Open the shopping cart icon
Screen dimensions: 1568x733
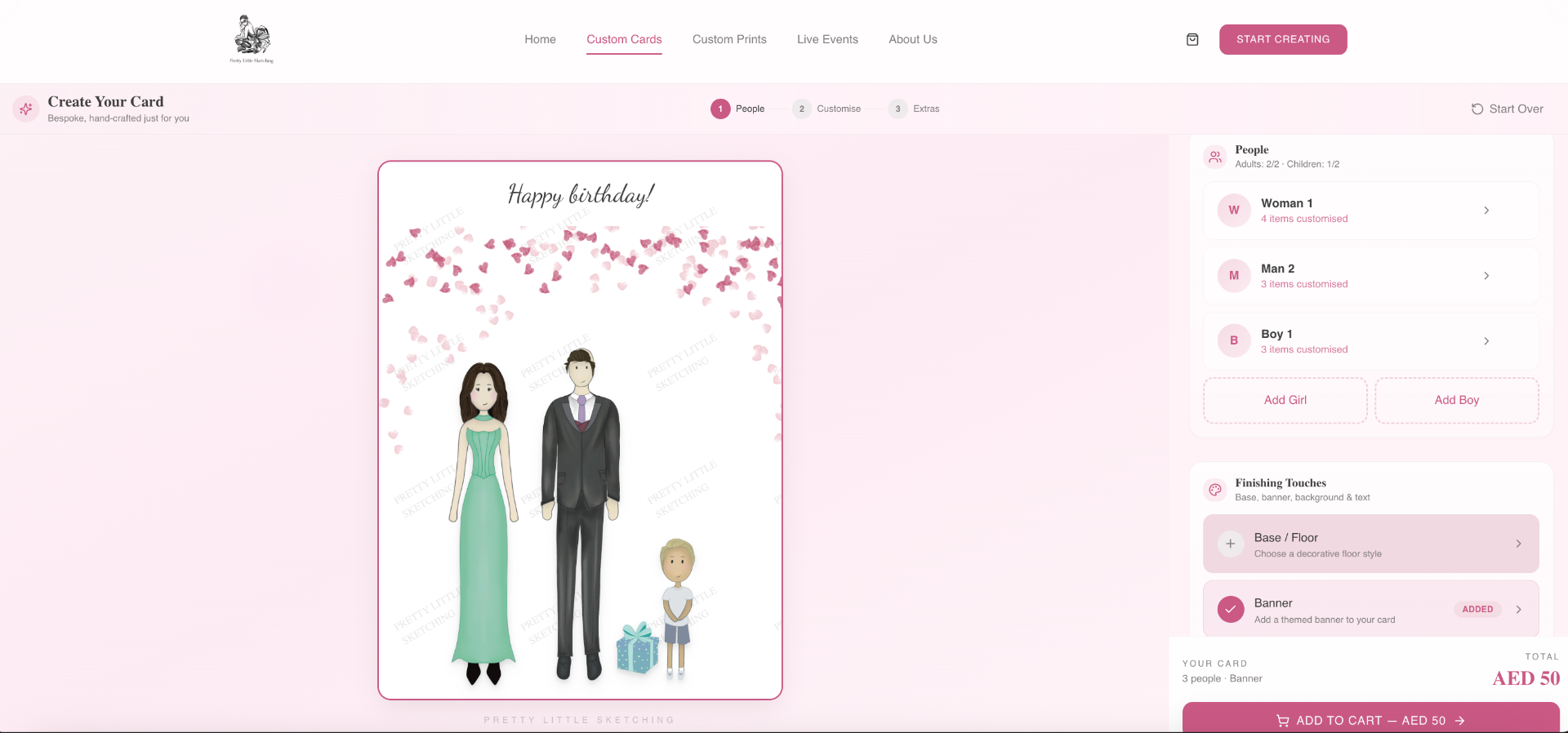pos(1192,39)
